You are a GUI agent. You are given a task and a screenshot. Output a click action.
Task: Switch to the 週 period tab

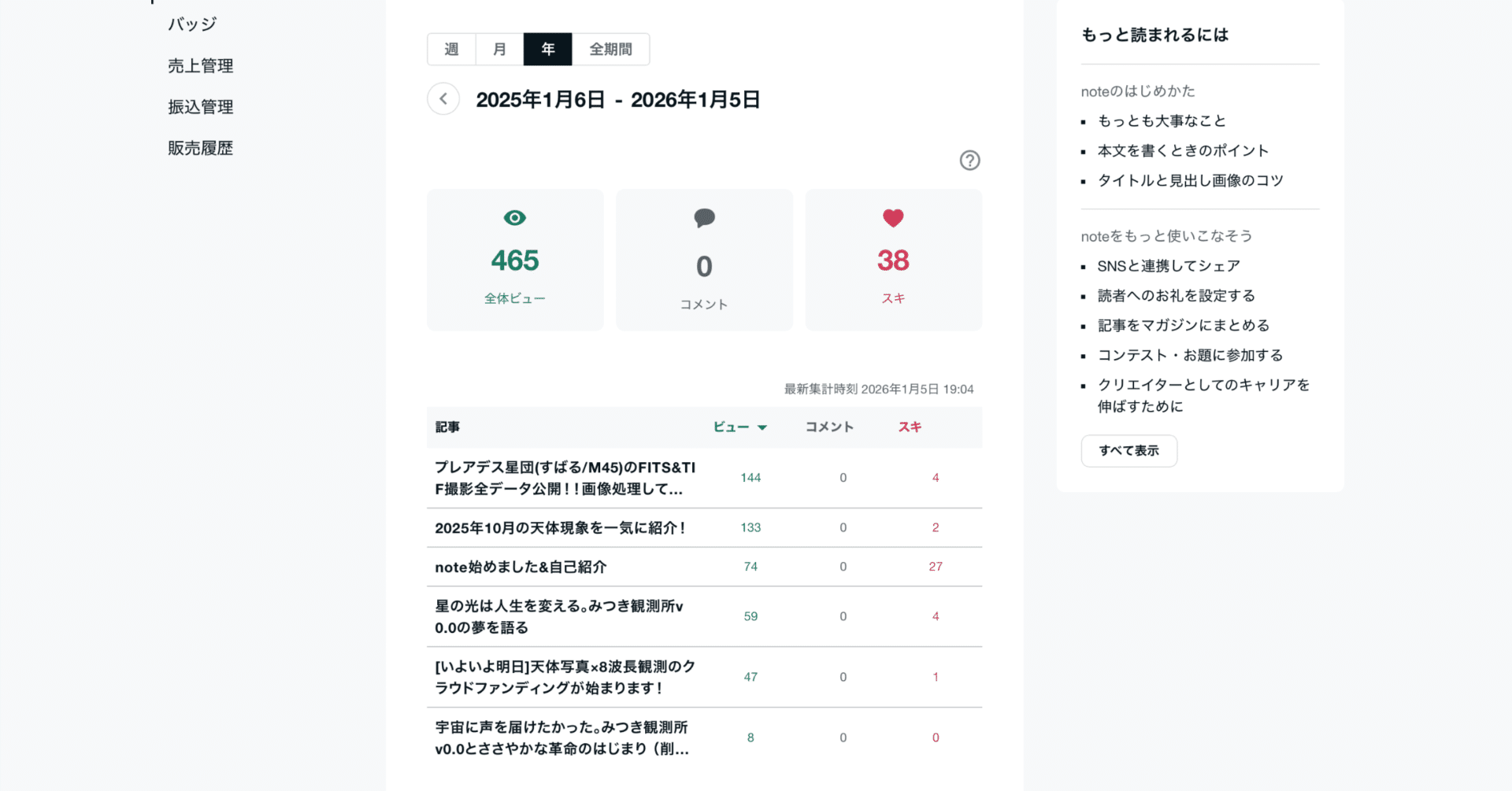(x=451, y=49)
